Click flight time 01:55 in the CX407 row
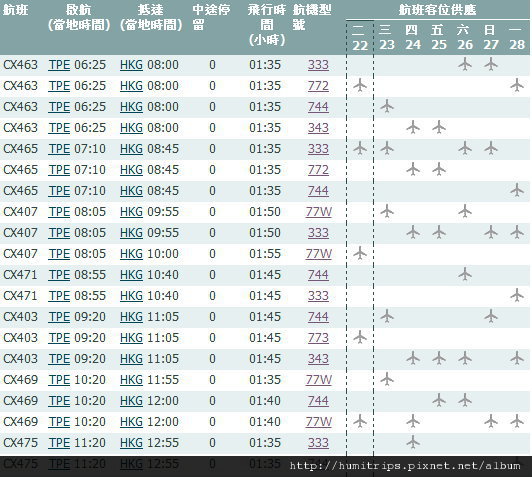This screenshot has height=477, width=532. pos(265,254)
